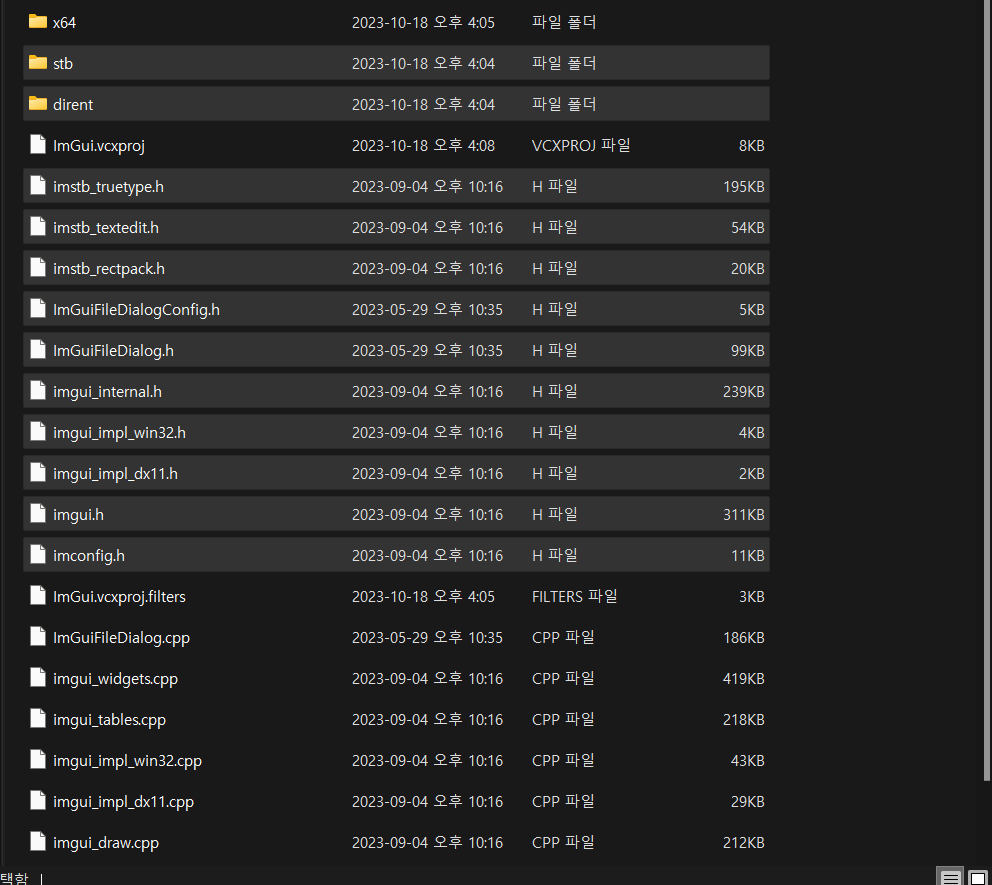Select file name ImGuiFileDialog.h
Viewport: 992px width, 885px height.
(x=113, y=351)
